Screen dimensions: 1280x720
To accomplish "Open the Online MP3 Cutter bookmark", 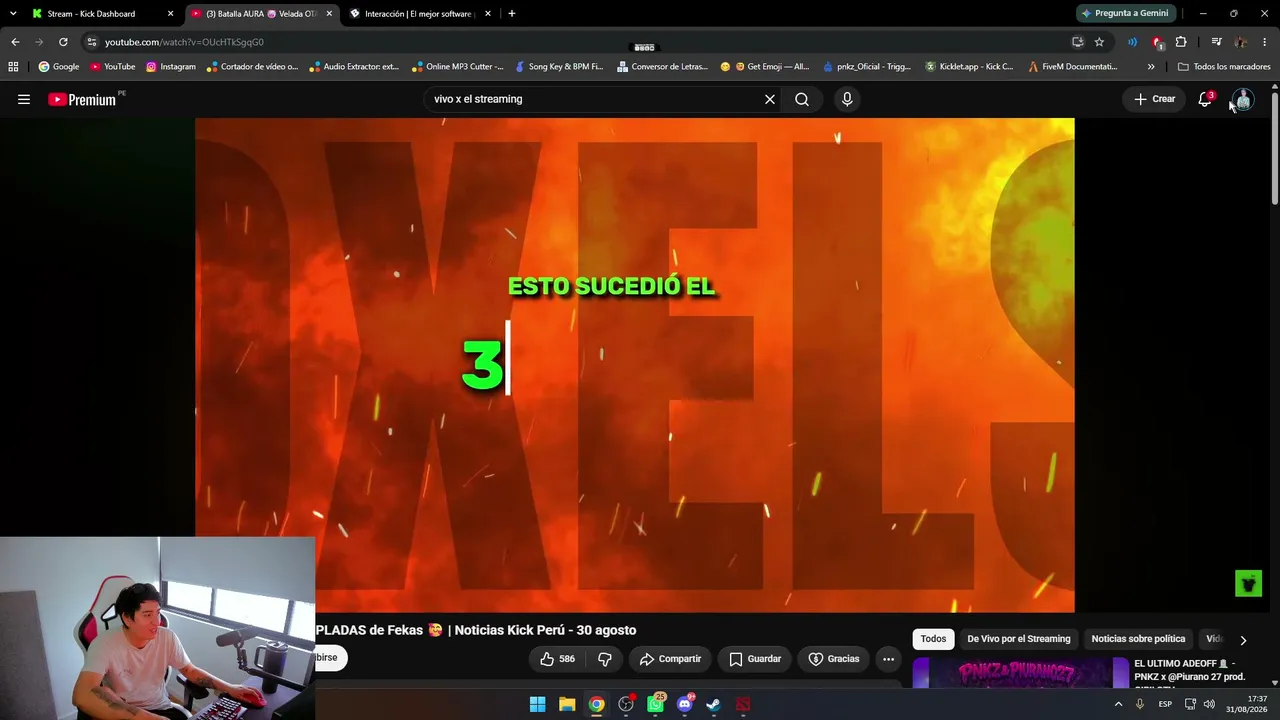I will click(x=457, y=67).
